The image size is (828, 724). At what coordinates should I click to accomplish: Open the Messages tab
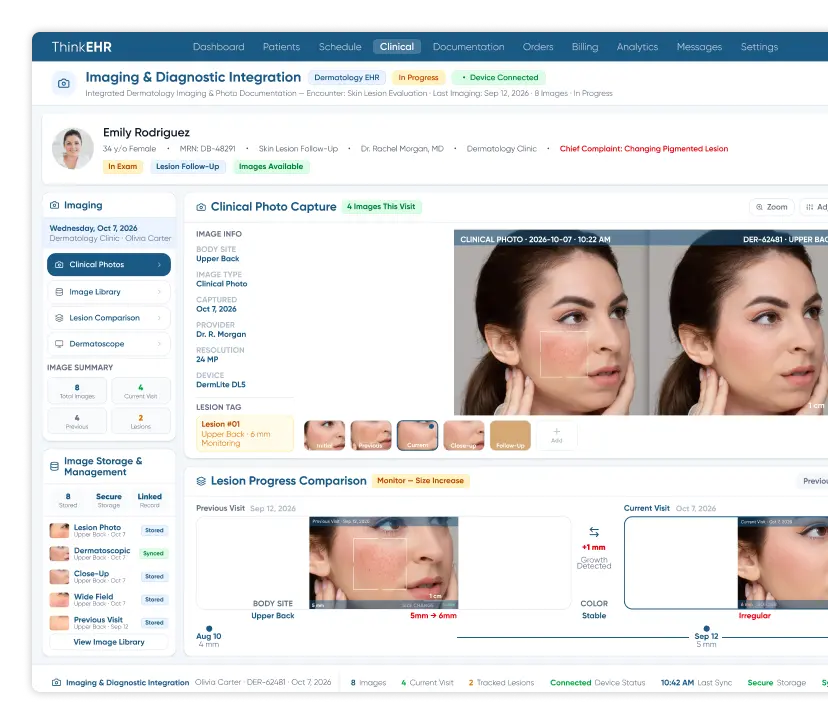(x=699, y=46)
